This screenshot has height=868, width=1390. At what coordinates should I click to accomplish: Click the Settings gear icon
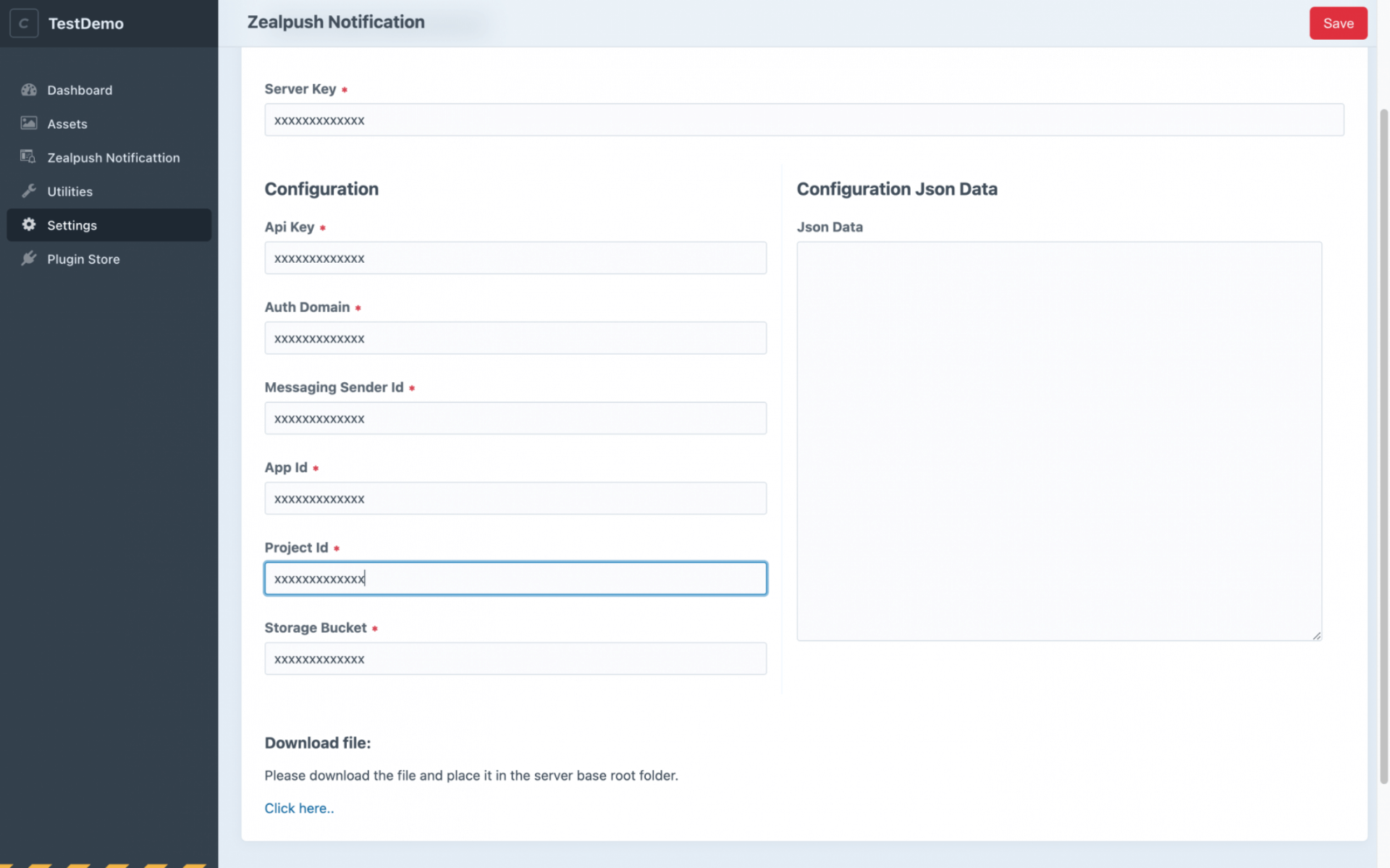coord(29,224)
